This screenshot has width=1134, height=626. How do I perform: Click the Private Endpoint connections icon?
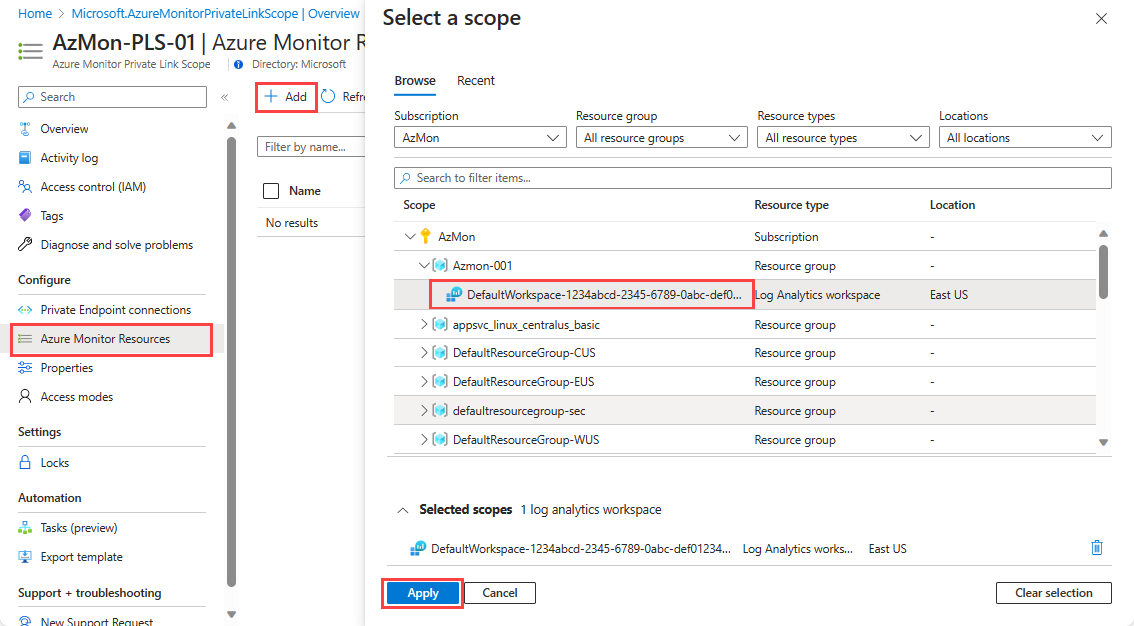tap(25, 309)
